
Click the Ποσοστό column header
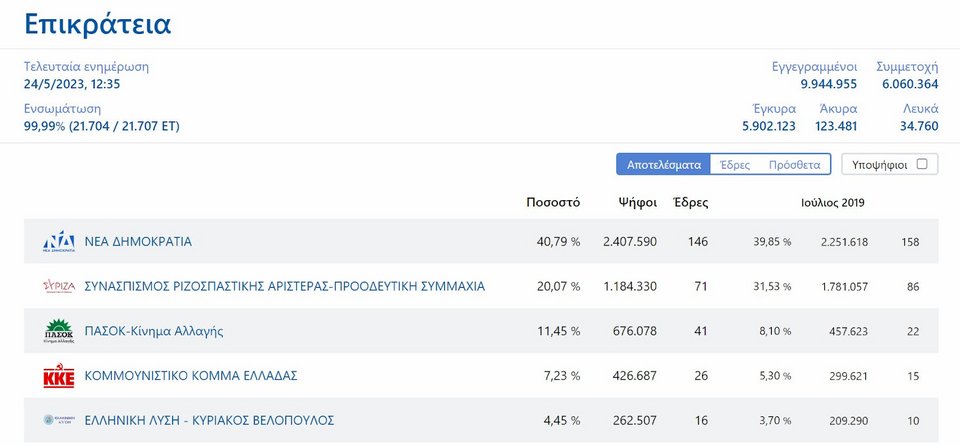[x=553, y=203]
